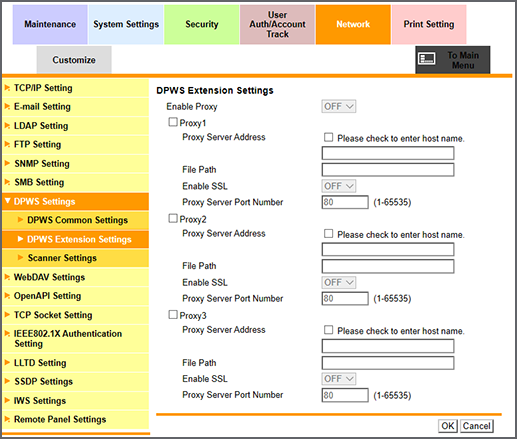517x439 pixels.
Task: Select Scanner Settings submenu
Action: (75, 258)
